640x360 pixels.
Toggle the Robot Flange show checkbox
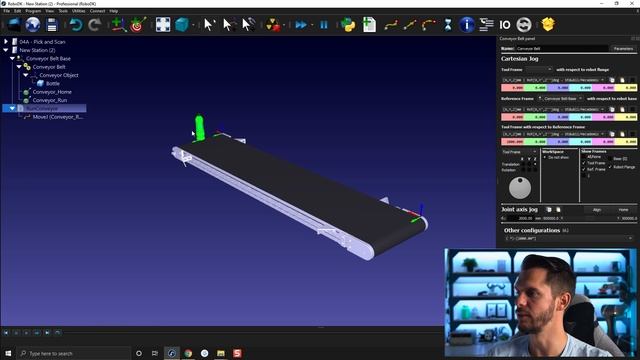pos(610,167)
